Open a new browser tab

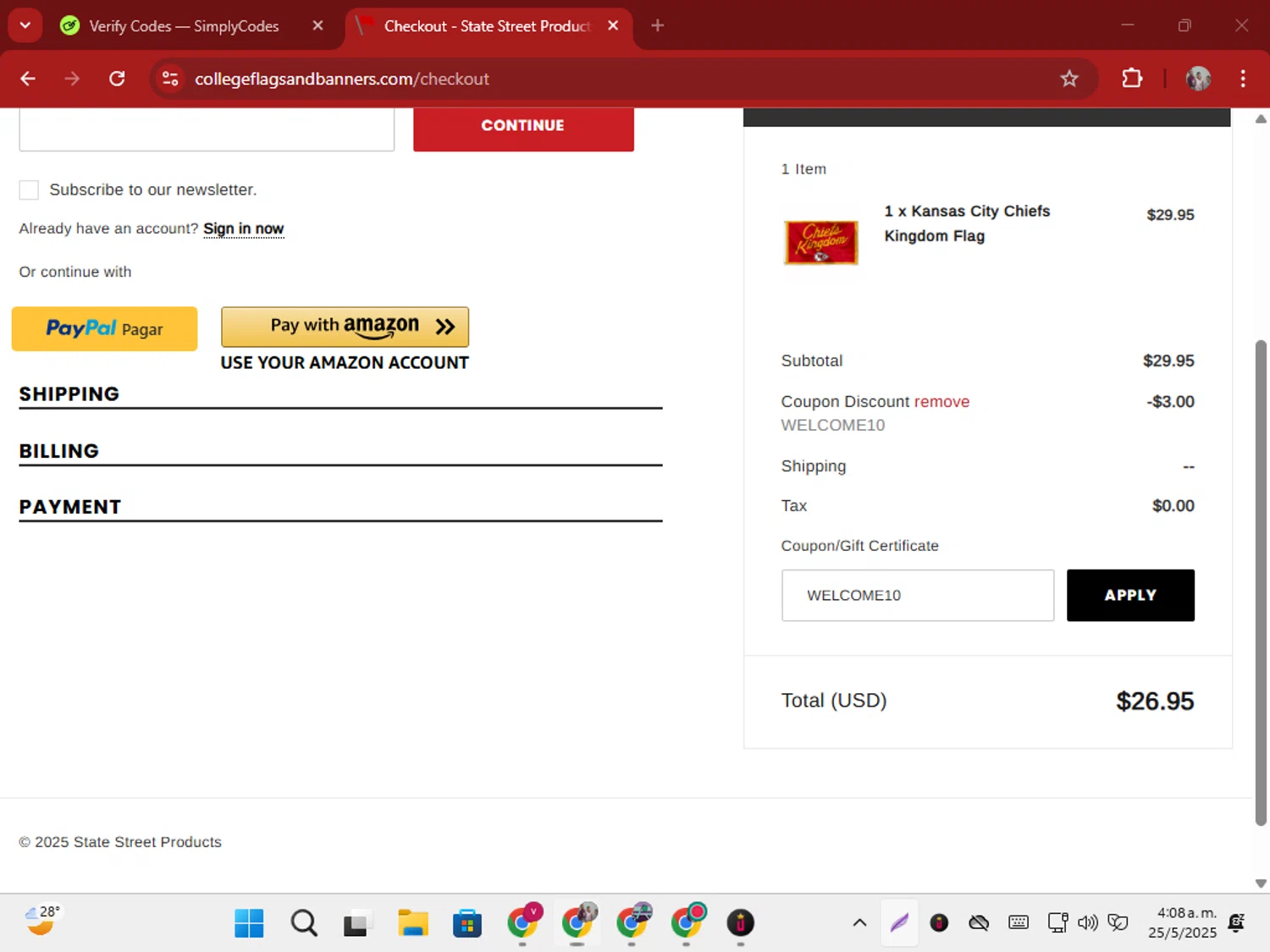pos(658,25)
